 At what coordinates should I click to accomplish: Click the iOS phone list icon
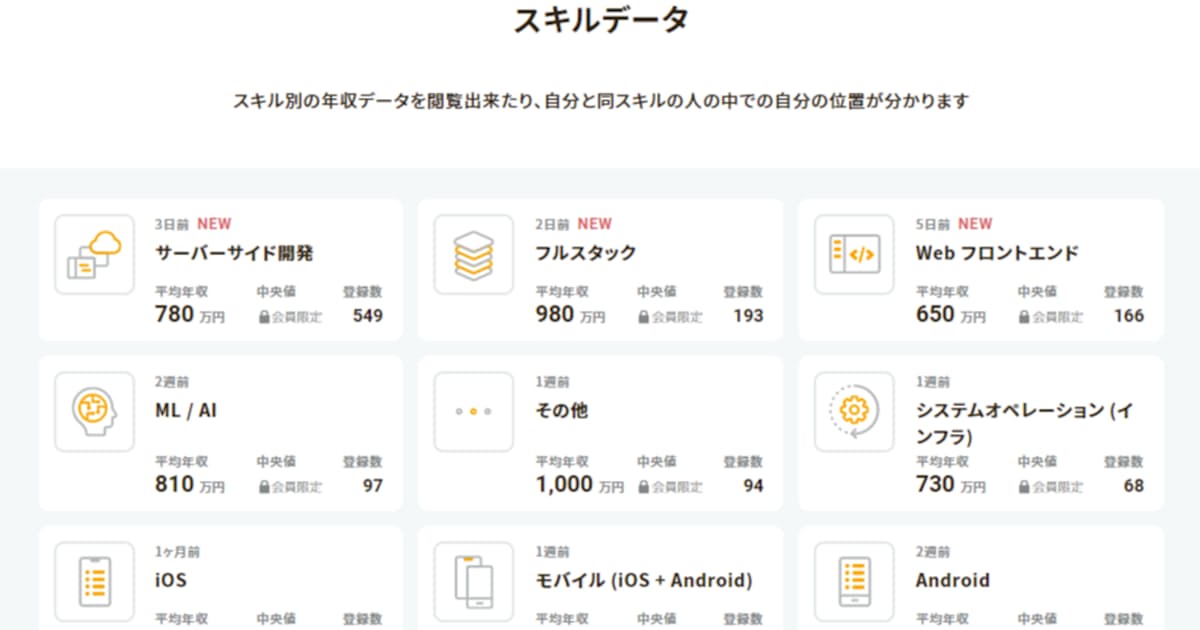pos(94,581)
